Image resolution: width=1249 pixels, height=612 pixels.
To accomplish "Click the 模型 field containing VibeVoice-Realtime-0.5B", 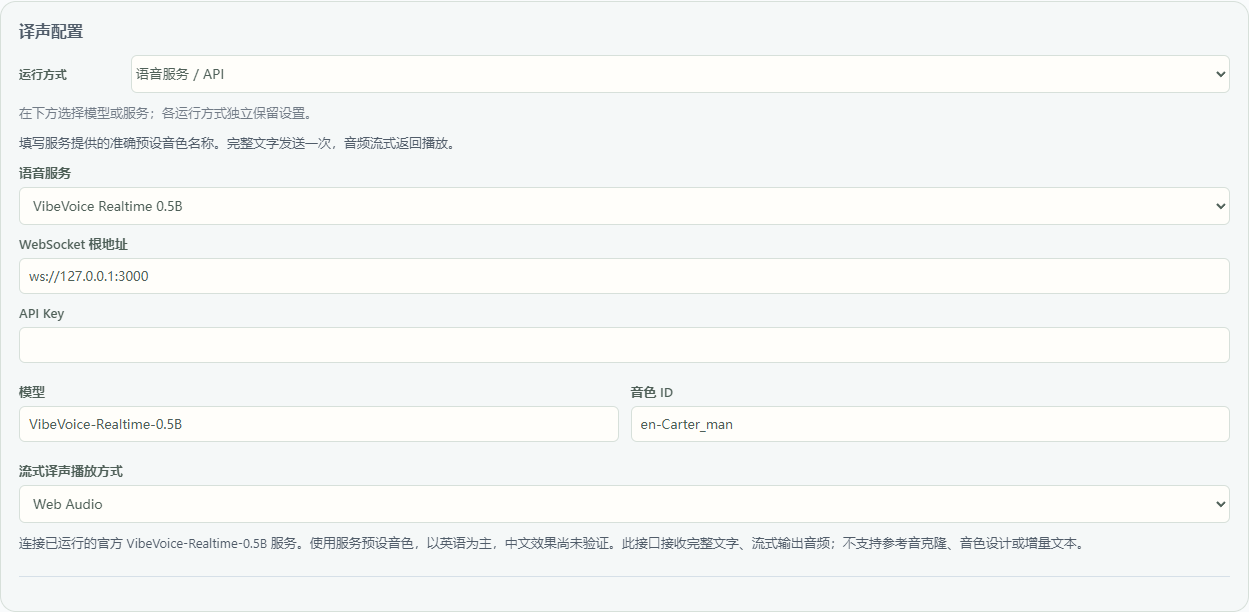I will pyautogui.click(x=319, y=424).
